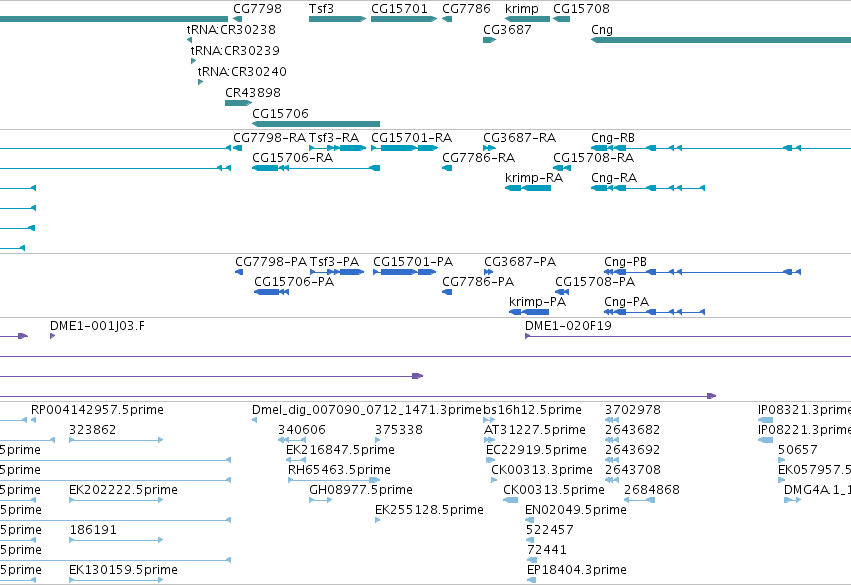This screenshot has width=851, height=585.
Task: Select RP004142957.5prime EST label
Action: point(97,410)
